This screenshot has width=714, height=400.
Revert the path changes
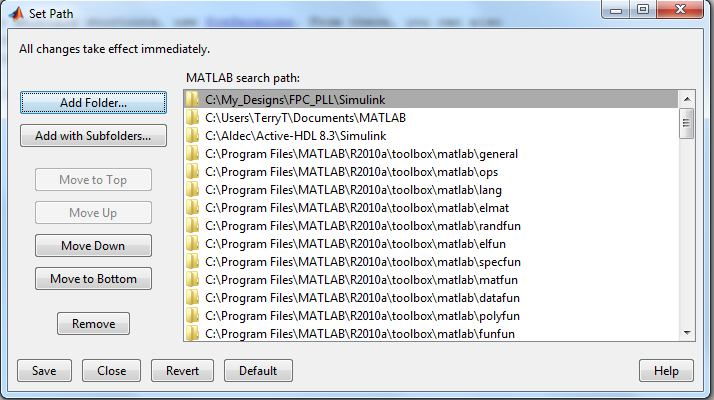pyautogui.click(x=182, y=371)
